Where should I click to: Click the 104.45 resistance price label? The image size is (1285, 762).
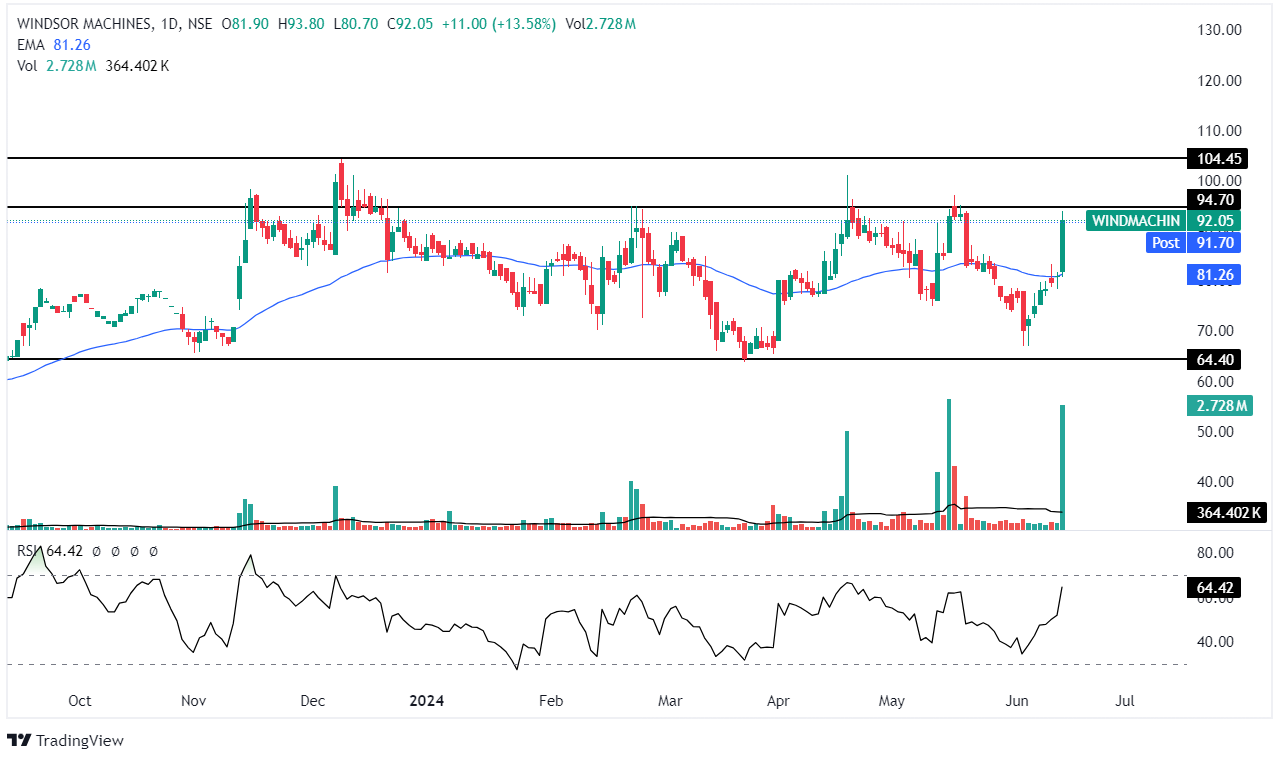click(1213, 158)
